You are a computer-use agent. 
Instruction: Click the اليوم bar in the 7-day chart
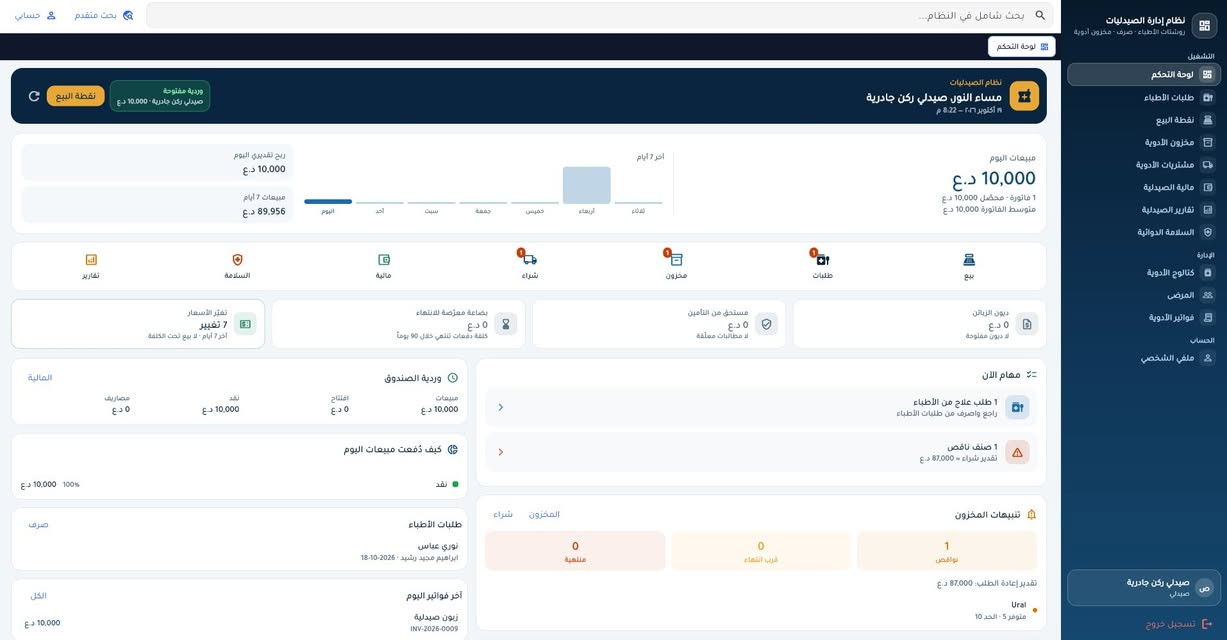pyautogui.click(x=328, y=202)
